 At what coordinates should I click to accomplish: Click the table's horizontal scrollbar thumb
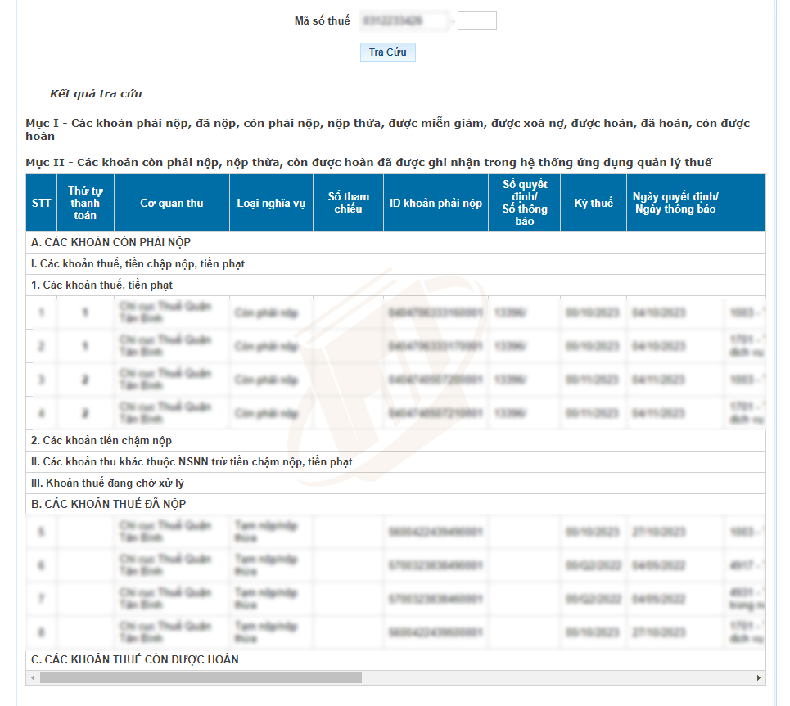click(x=200, y=678)
